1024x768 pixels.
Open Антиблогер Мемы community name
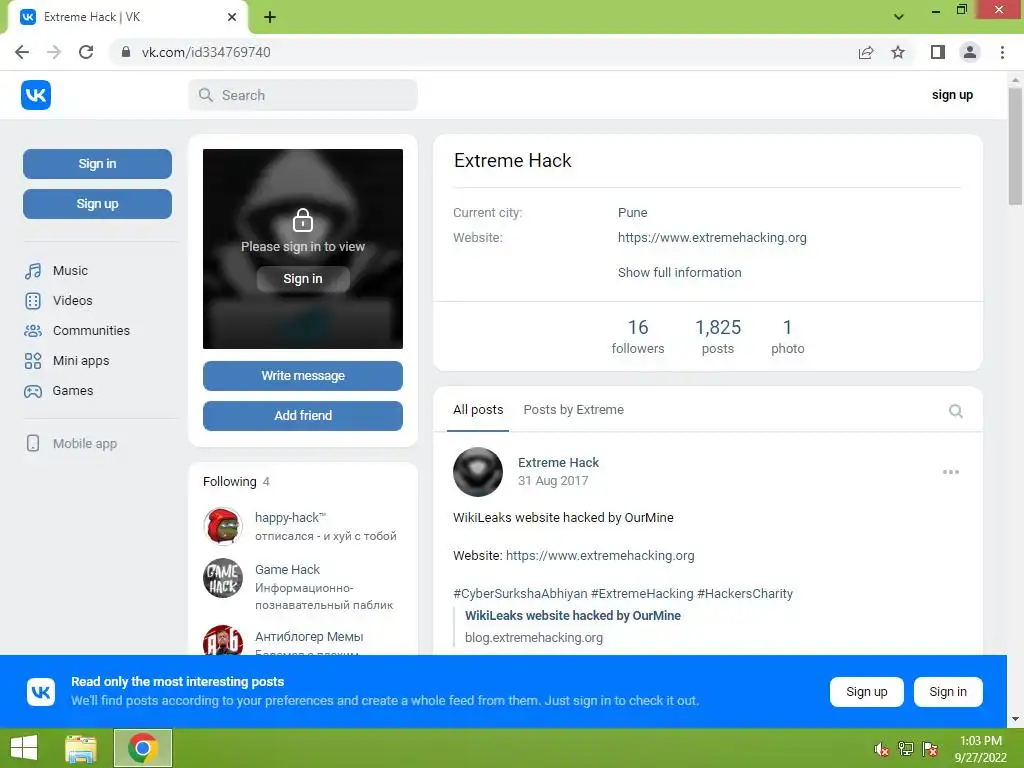point(309,637)
